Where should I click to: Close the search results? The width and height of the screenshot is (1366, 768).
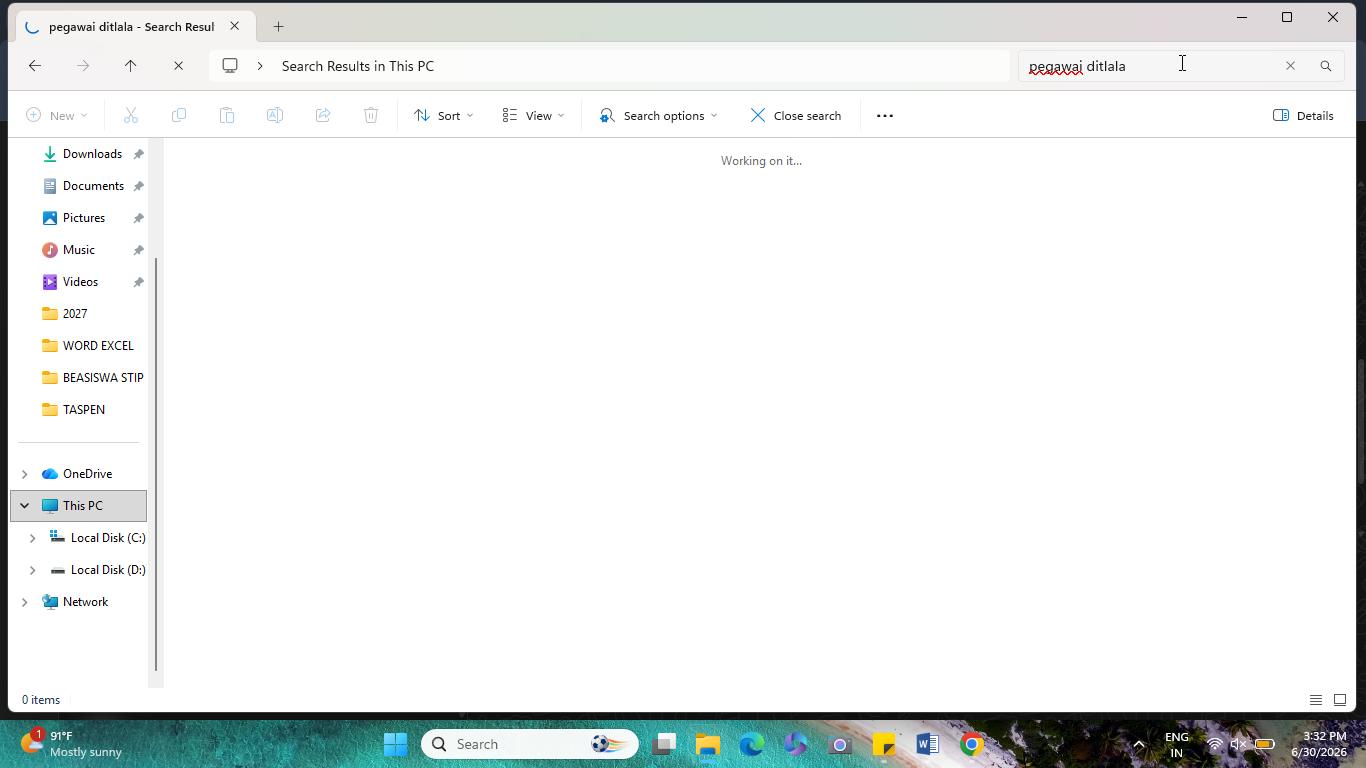click(796, 116)
